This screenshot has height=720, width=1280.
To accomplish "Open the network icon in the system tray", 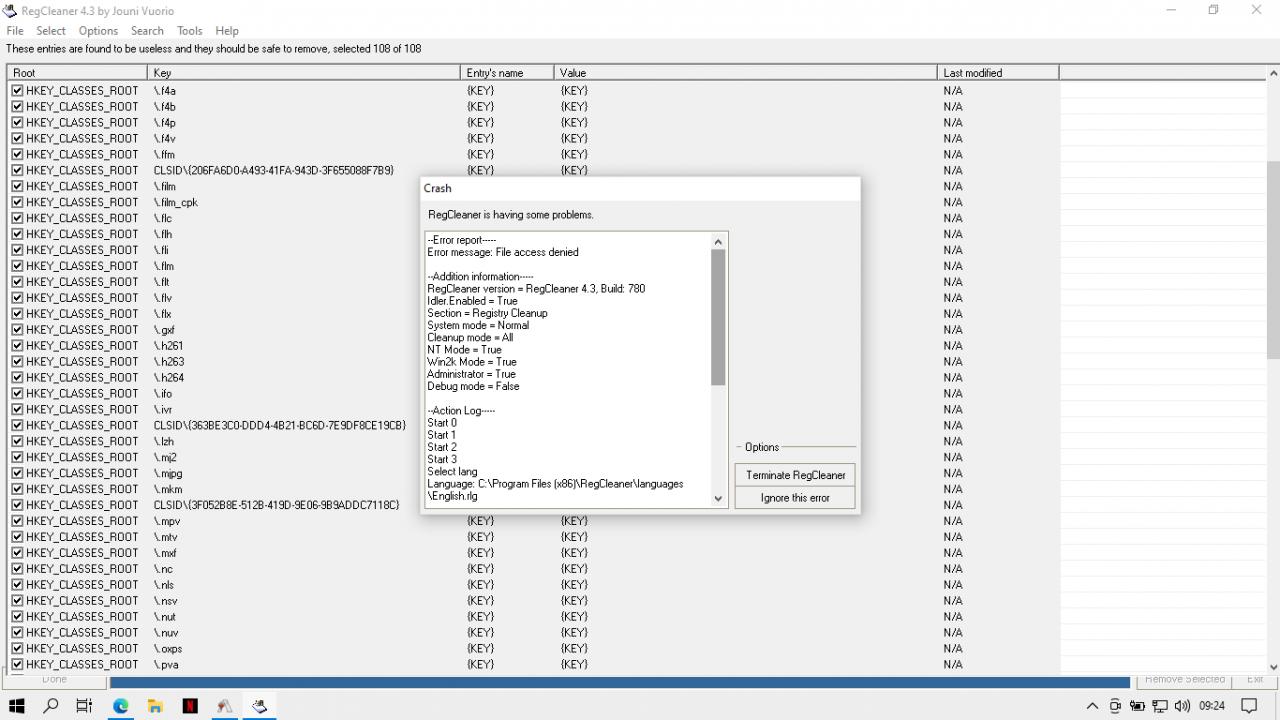I will point(1160,705).
